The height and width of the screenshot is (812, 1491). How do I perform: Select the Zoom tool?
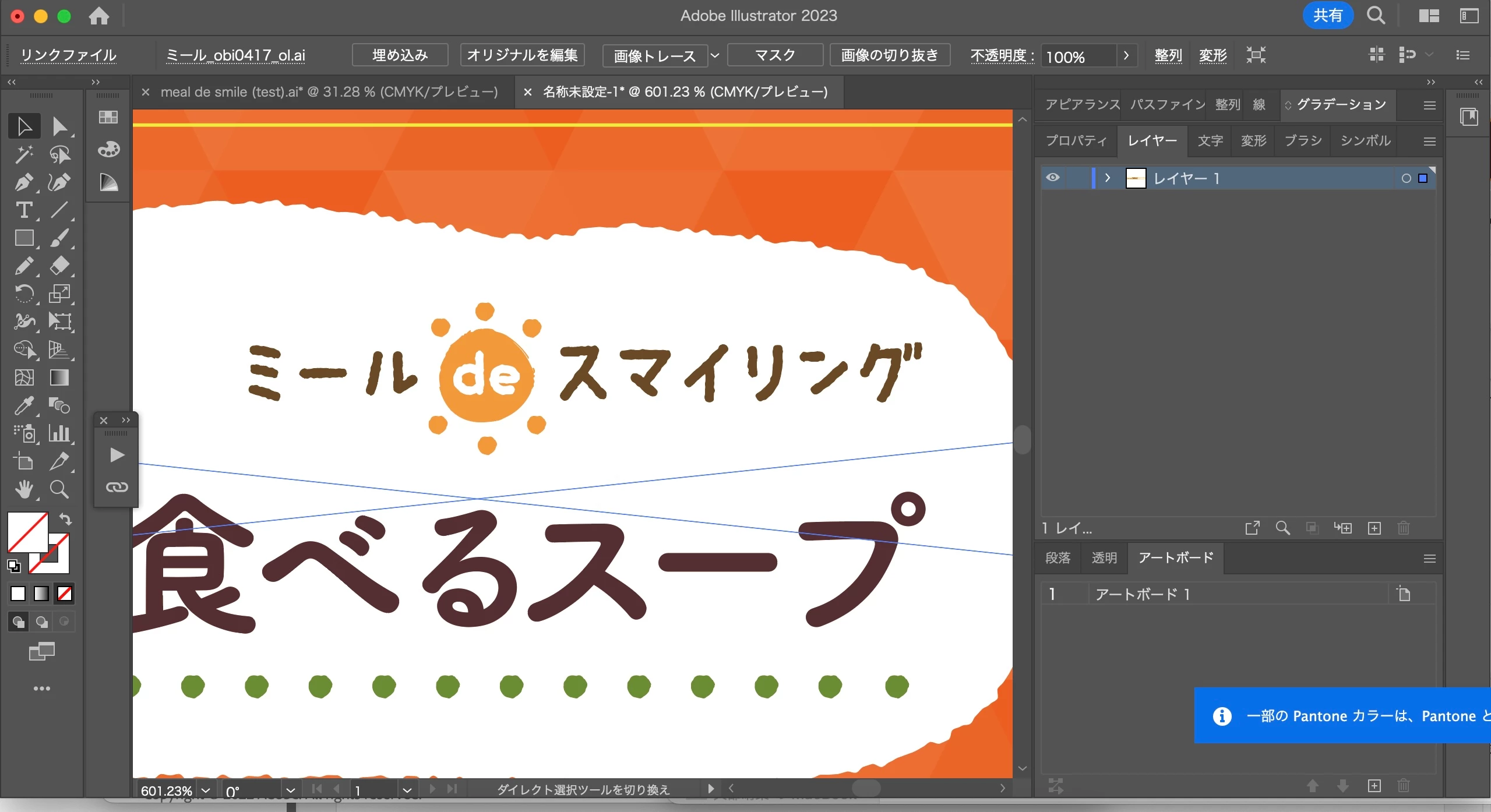(x=59, y=490)
